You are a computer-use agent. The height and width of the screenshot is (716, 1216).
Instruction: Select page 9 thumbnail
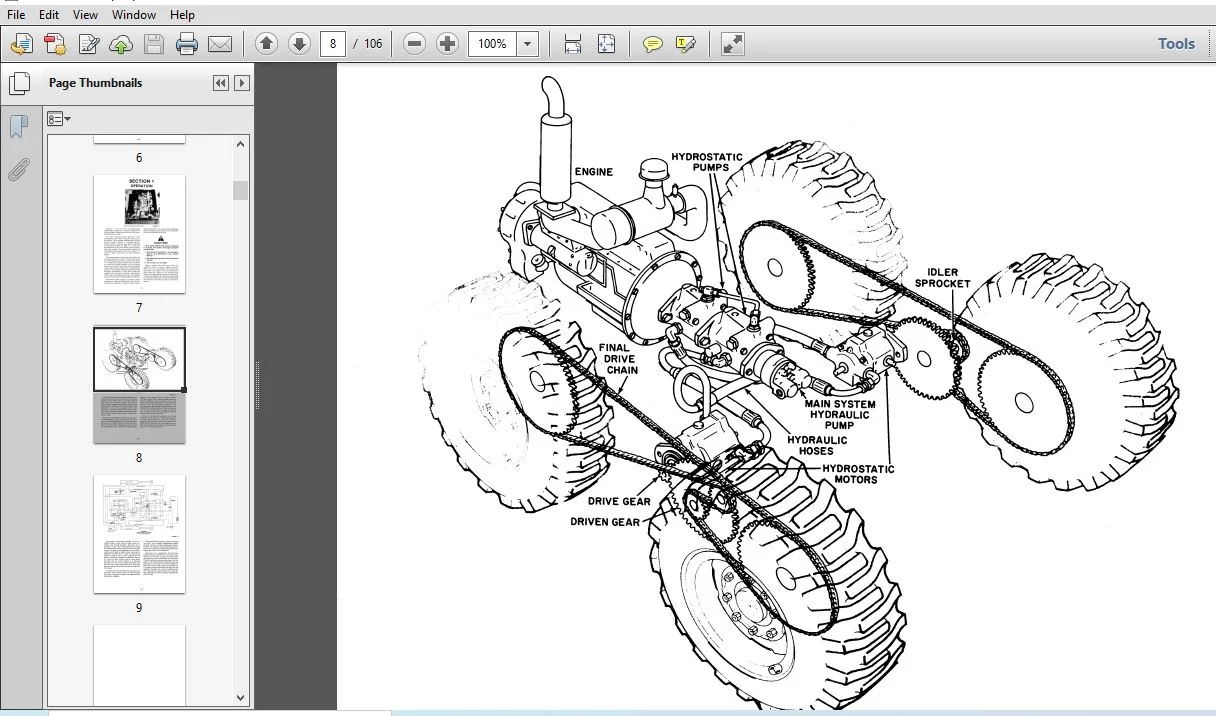[139, 534]
